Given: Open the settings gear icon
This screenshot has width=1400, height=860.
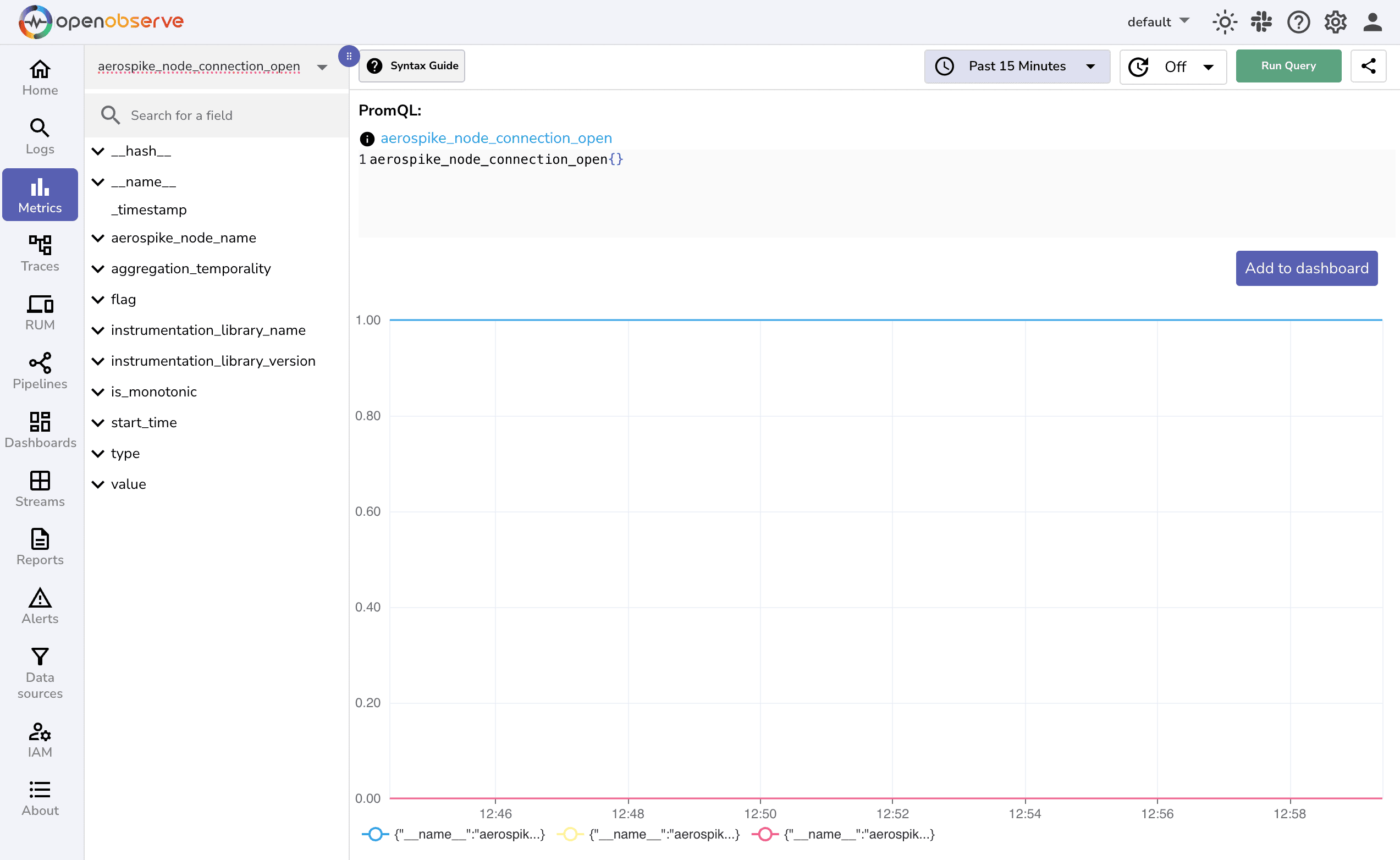Looking at the screenshot, I should tap(1335, 21).
